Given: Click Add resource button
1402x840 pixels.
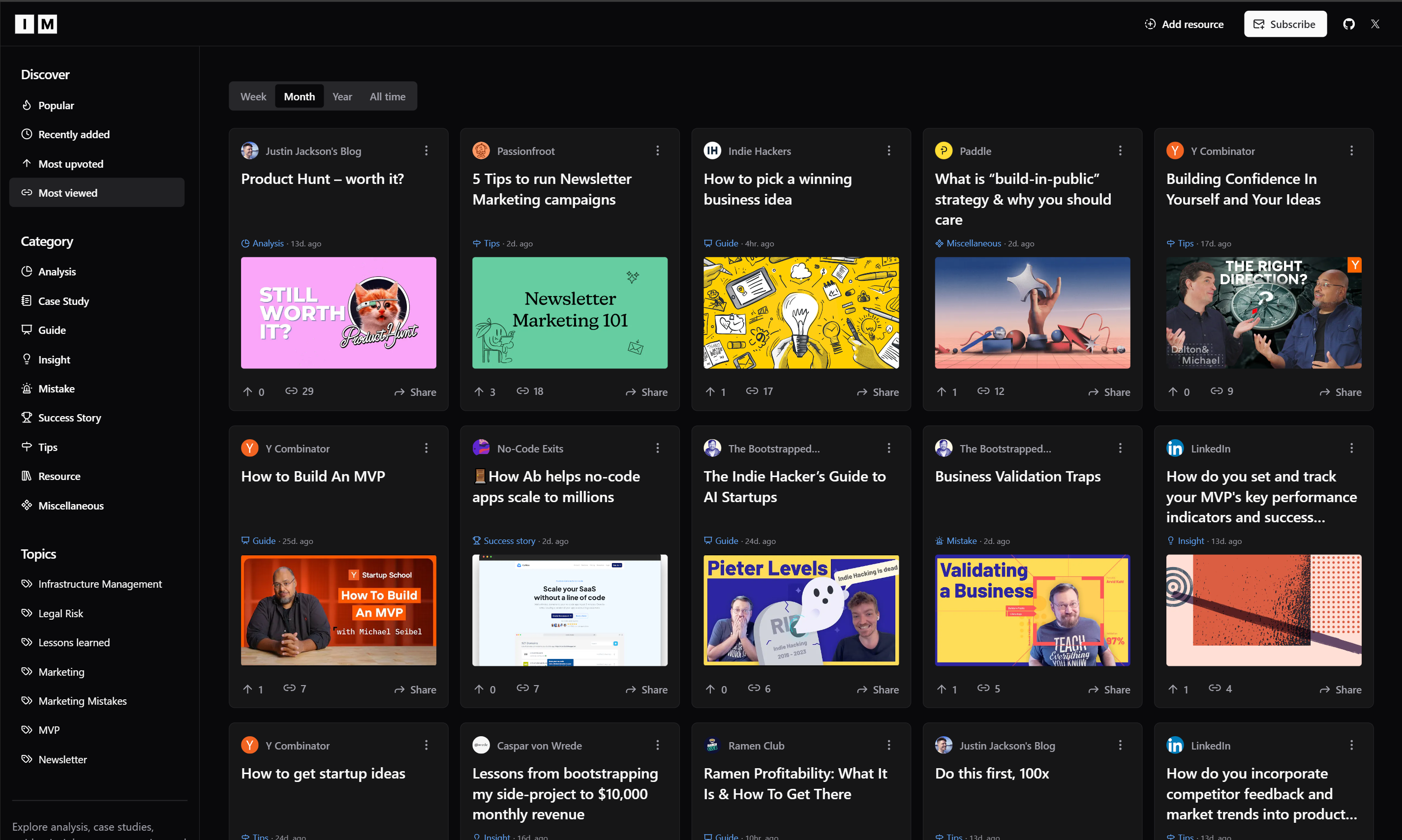Looking at the screenshot, I should tap(1184, 24).
